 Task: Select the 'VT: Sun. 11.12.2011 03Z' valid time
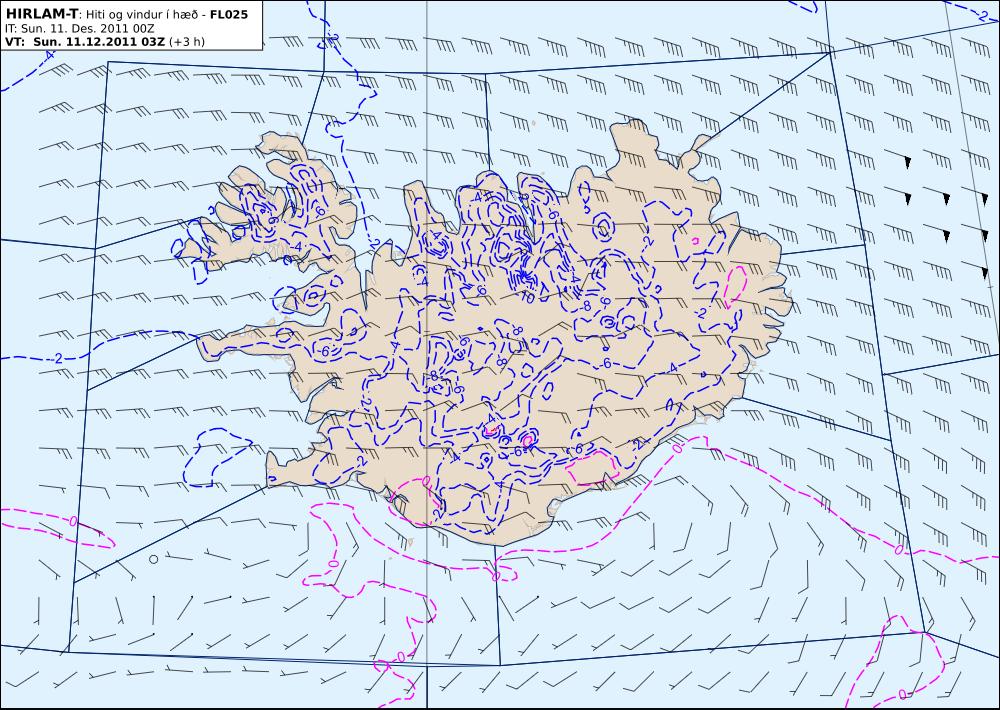(x=85, y=42)
